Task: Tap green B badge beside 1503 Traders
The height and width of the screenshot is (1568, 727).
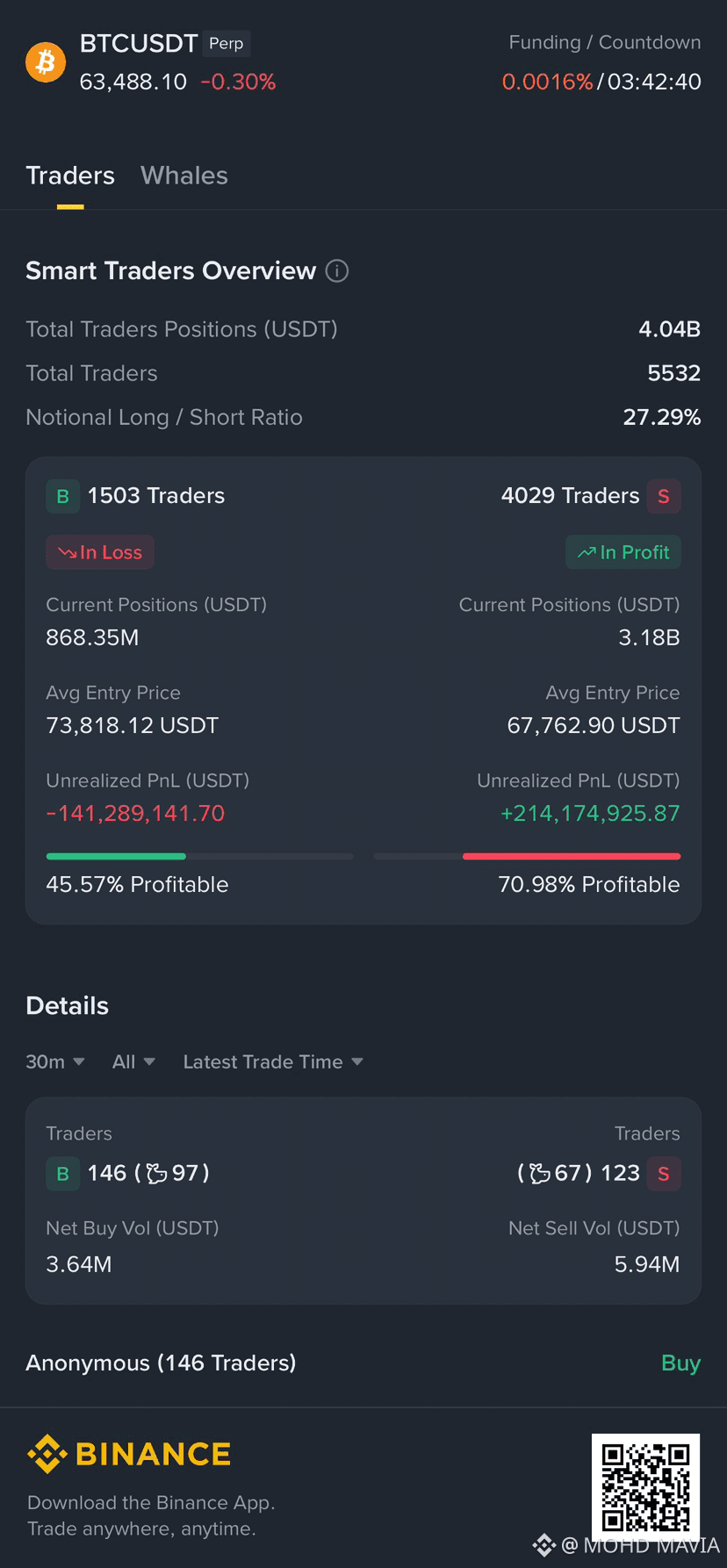Action: [62, 496]
